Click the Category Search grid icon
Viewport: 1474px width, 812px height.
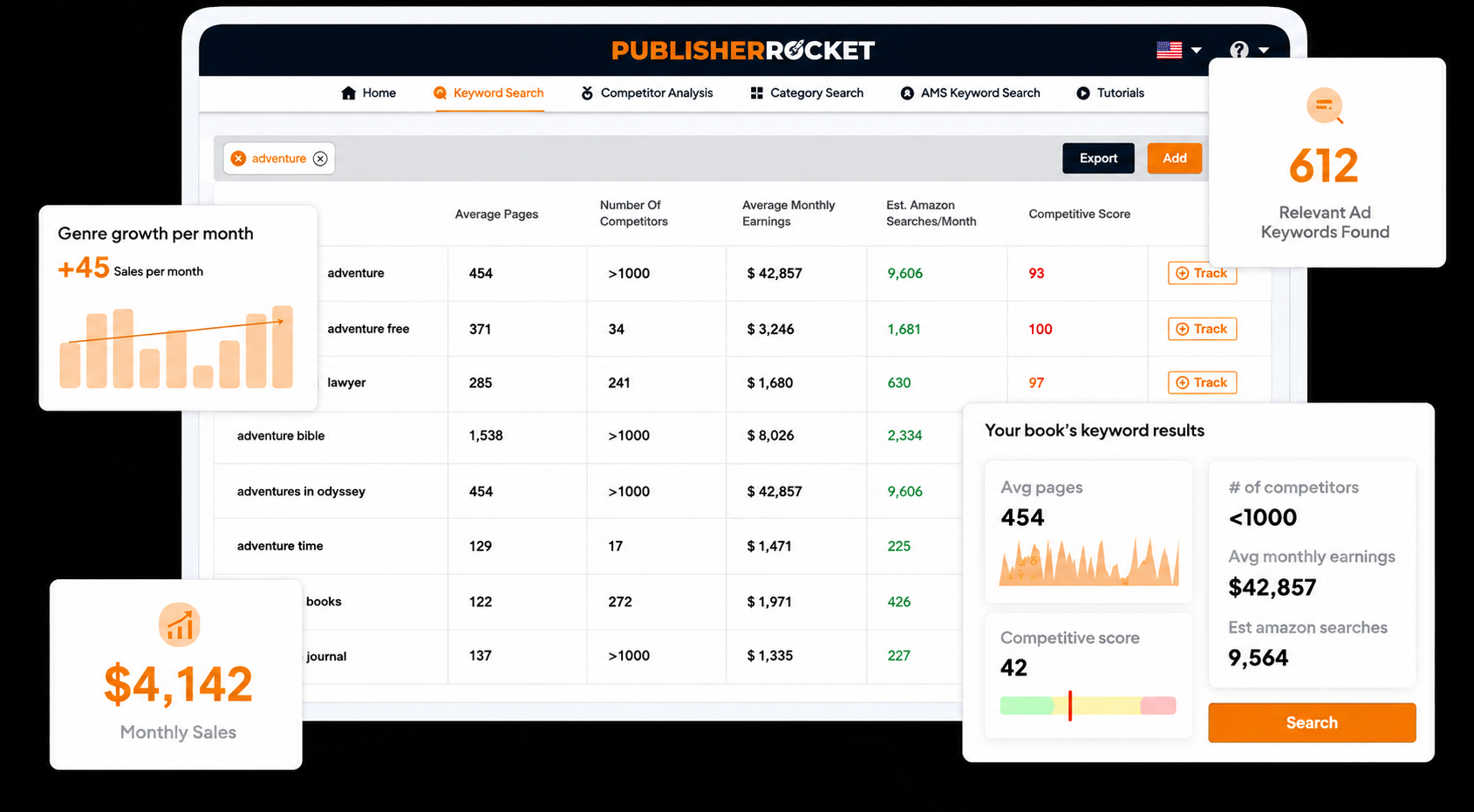(757, 93)
